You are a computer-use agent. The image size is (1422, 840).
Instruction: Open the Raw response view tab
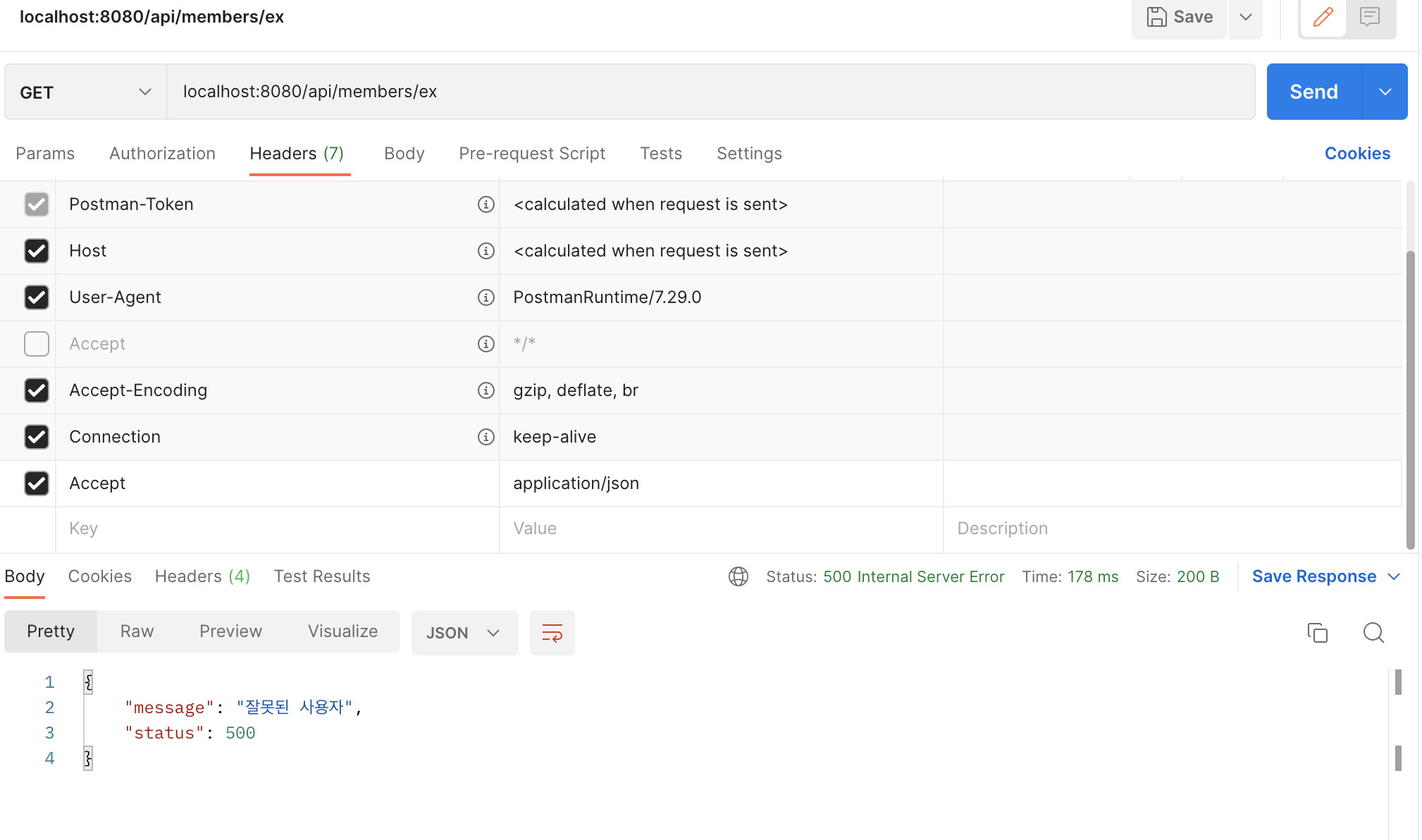(x=137, y=631)
